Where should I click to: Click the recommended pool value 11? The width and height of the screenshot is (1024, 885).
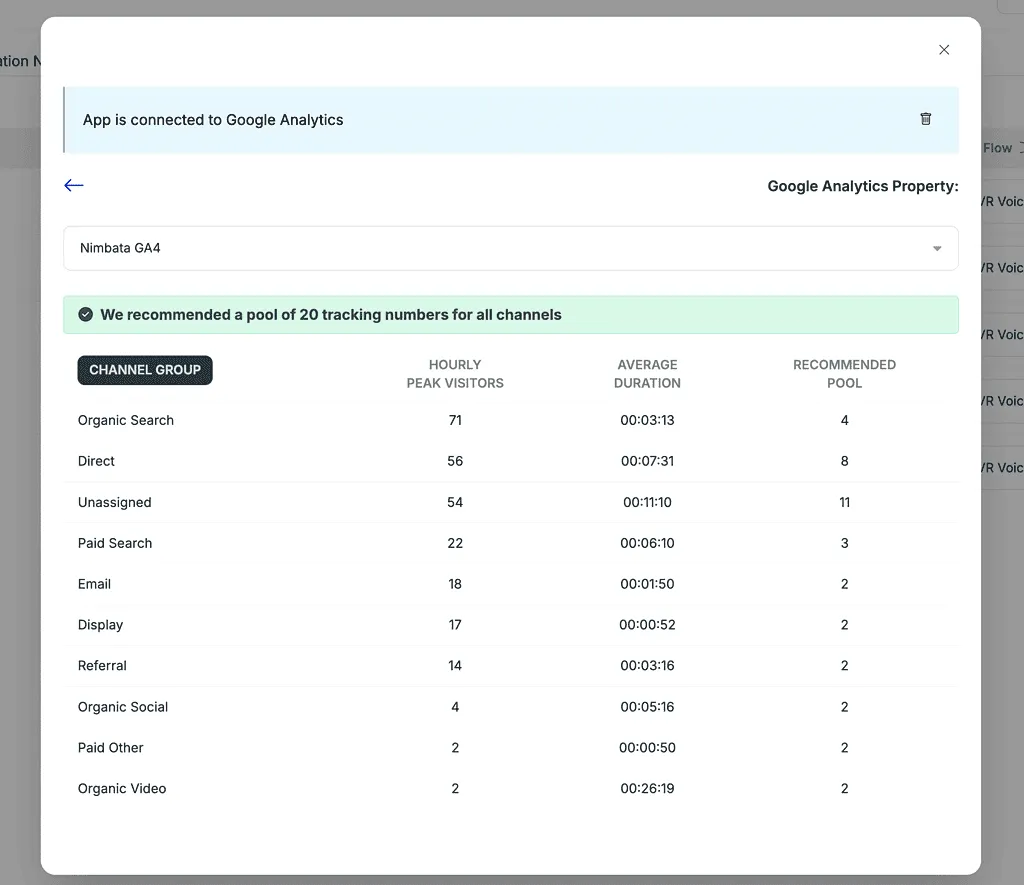pos(844,502)
